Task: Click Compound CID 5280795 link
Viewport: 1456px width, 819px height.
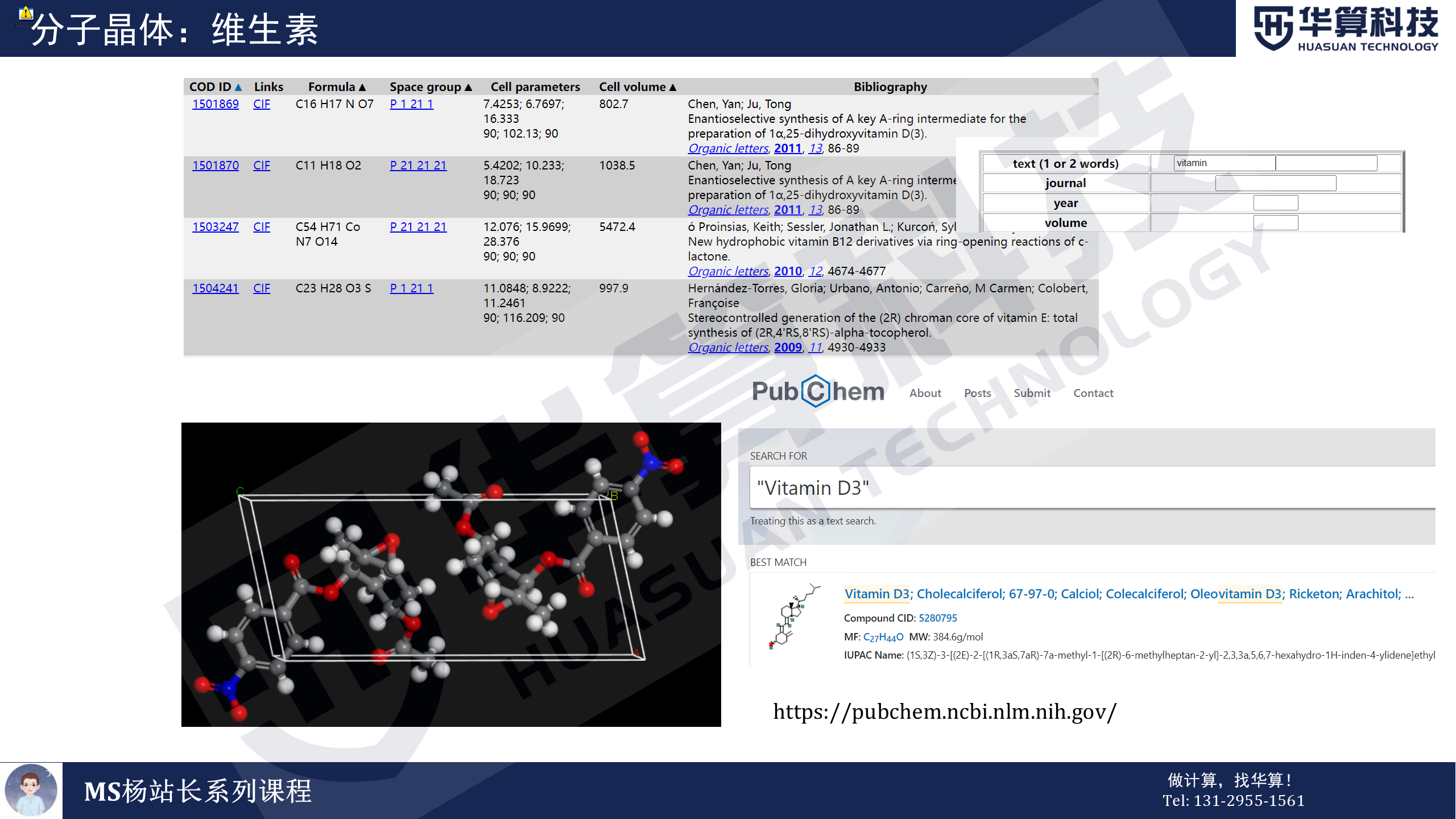Action: click(x=937, y=618)
